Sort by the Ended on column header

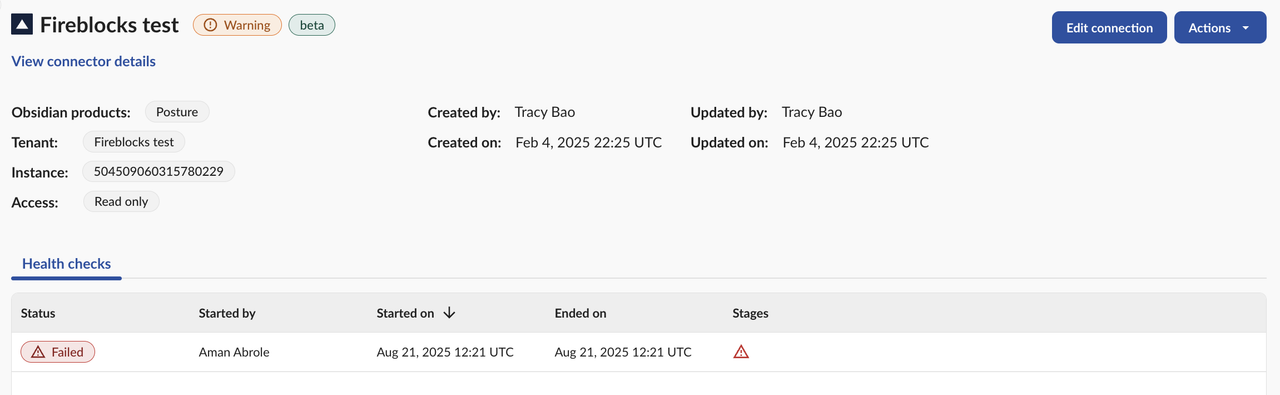580,313
